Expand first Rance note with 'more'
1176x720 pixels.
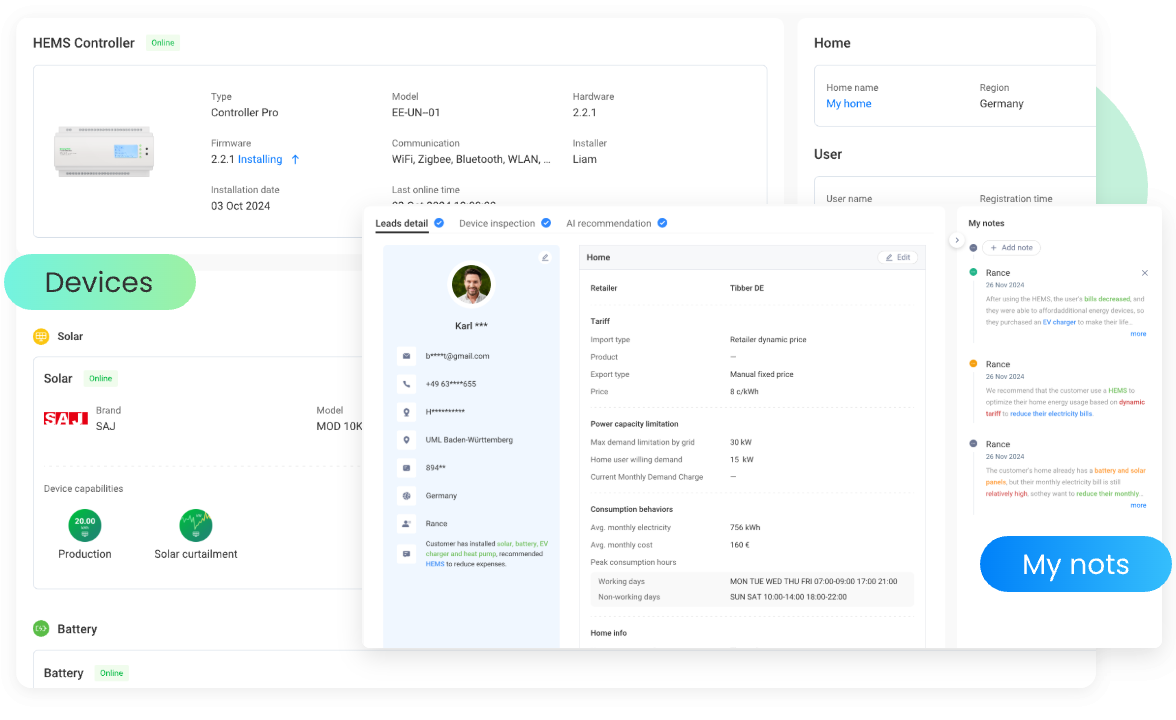1138,334
